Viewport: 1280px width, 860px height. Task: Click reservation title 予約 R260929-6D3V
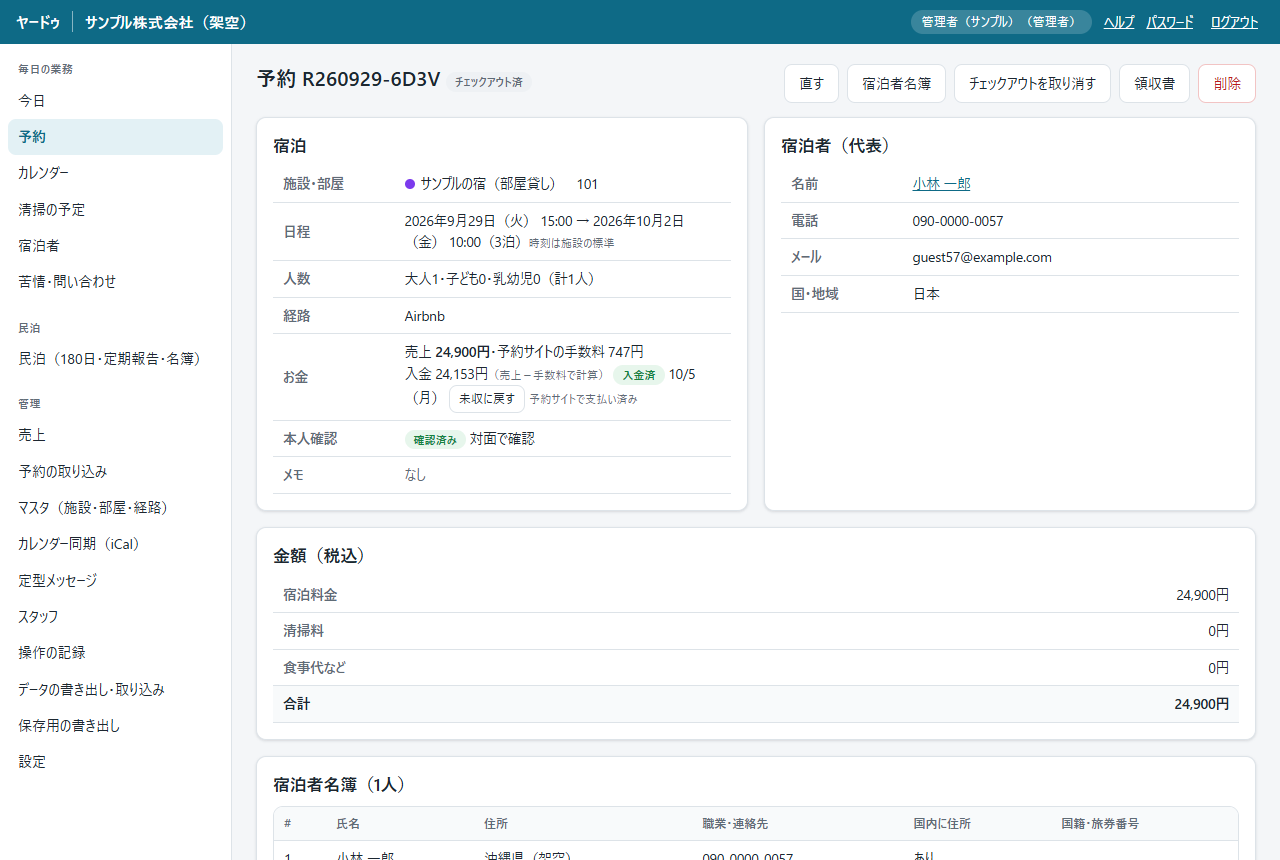348,80
